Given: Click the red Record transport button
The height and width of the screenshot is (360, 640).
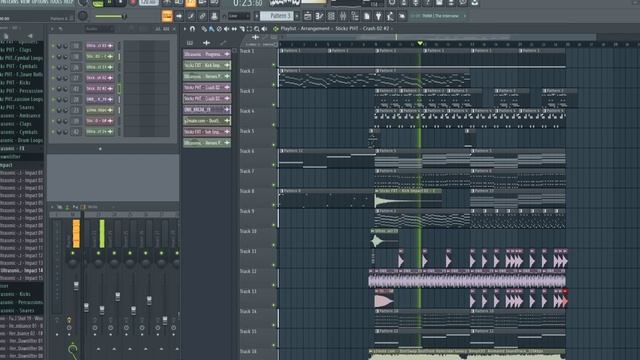Looking at the screenshot, I should [x=133, y=2].
